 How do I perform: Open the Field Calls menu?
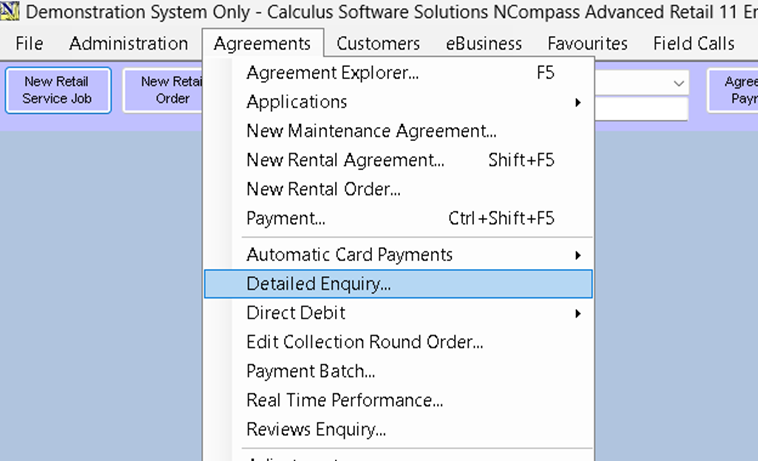click(693, 44)
